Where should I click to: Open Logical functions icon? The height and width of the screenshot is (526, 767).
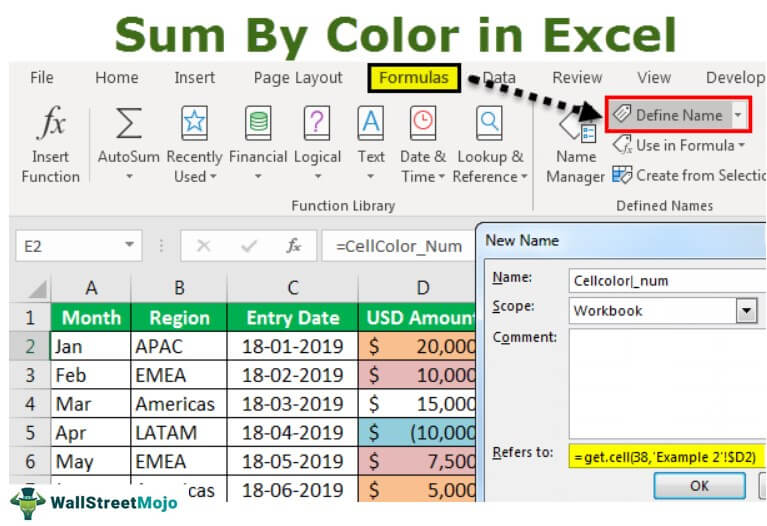point(317,124)
